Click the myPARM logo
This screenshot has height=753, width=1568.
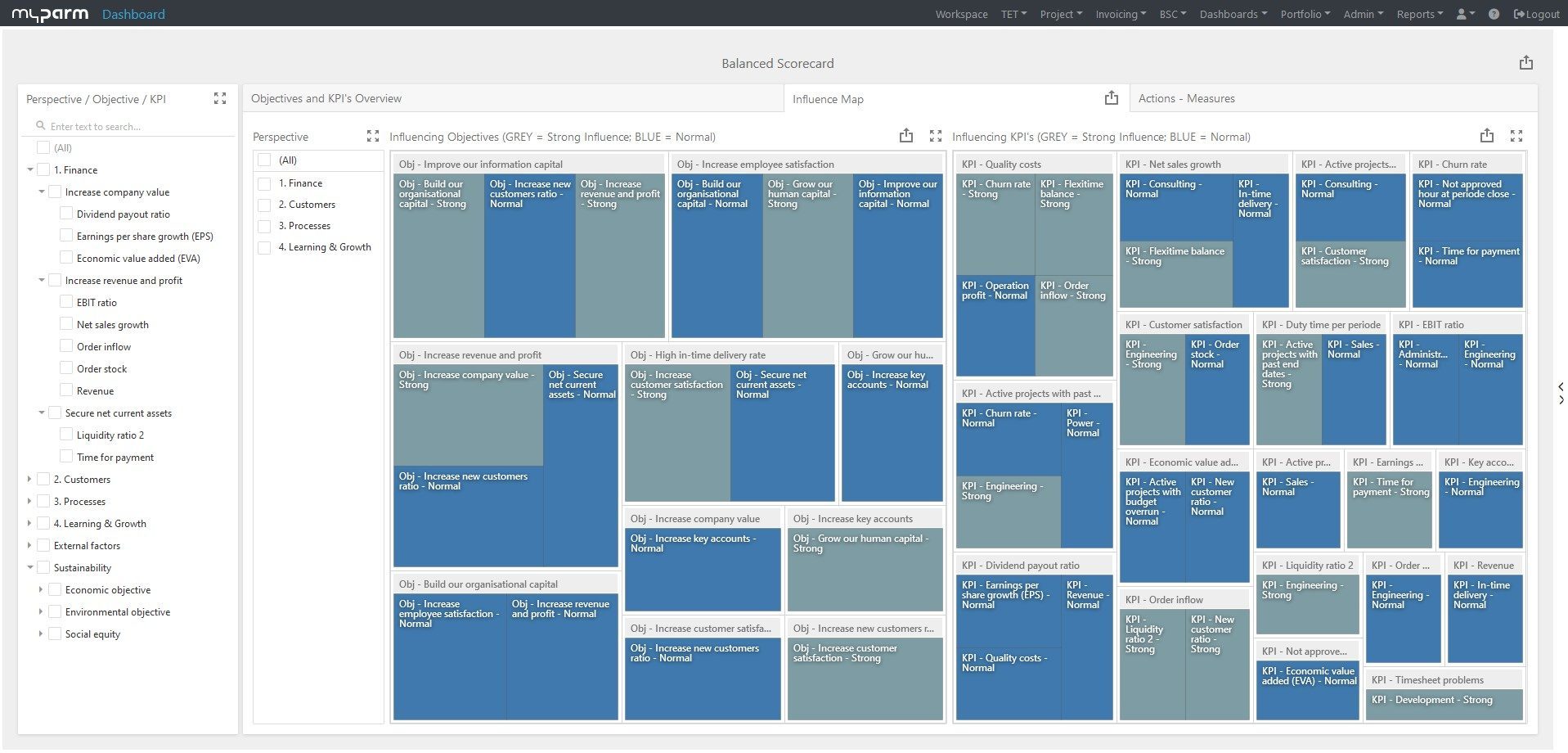49,13
